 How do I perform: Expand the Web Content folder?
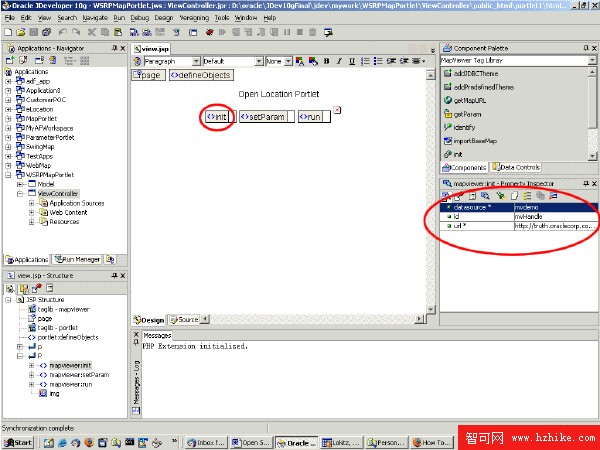[x=32, y=212]
